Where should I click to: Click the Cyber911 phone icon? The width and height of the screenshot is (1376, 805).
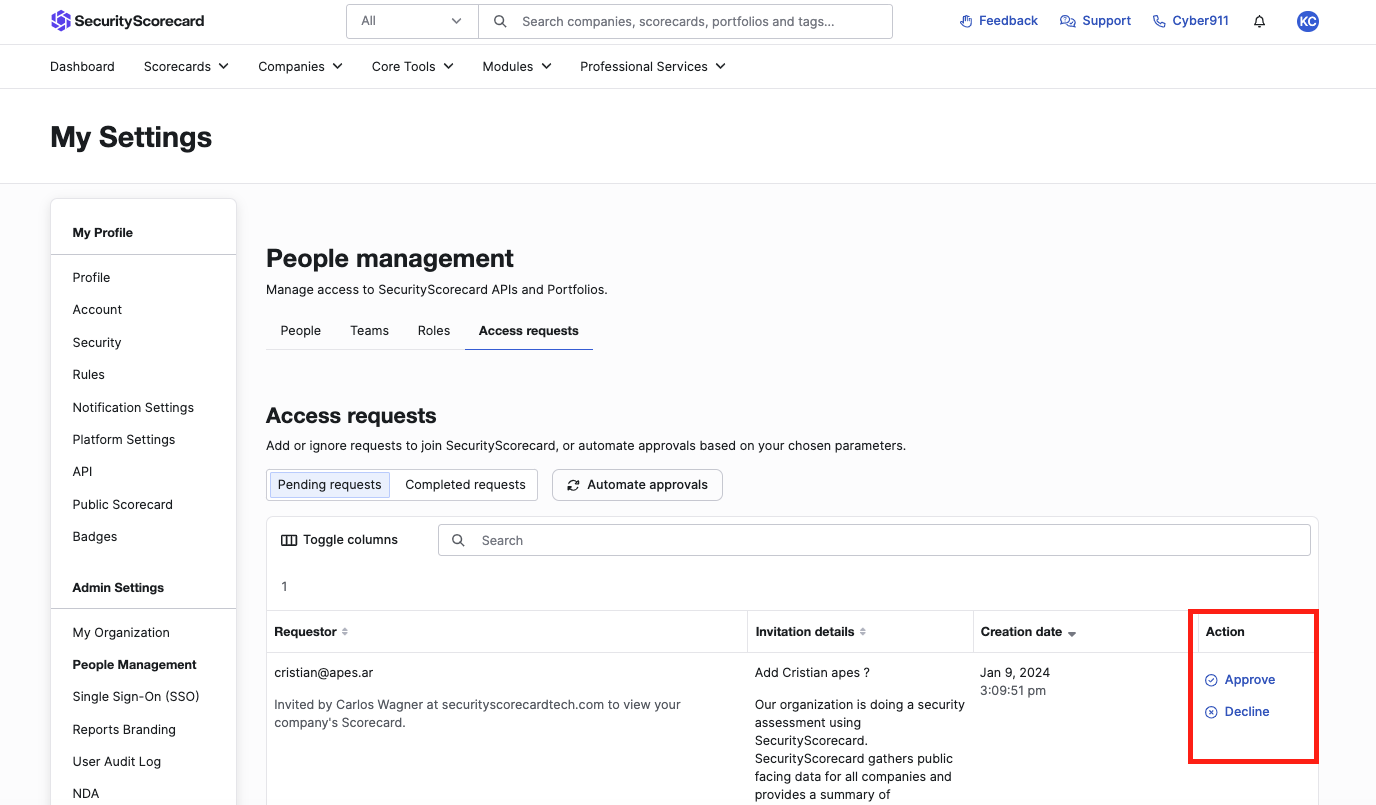[x=1159, y=21]
